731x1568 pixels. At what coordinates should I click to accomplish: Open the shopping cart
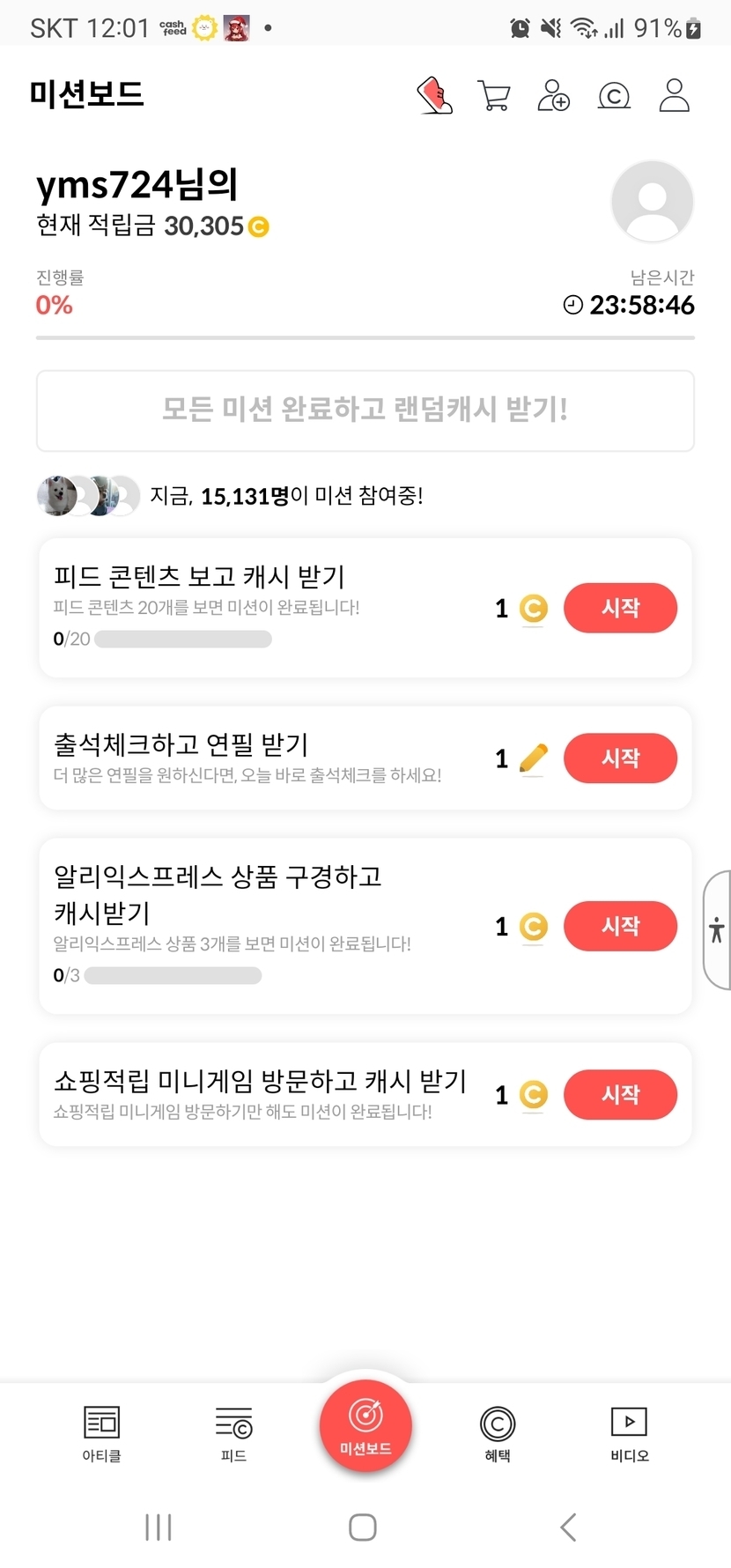point(494,95)
